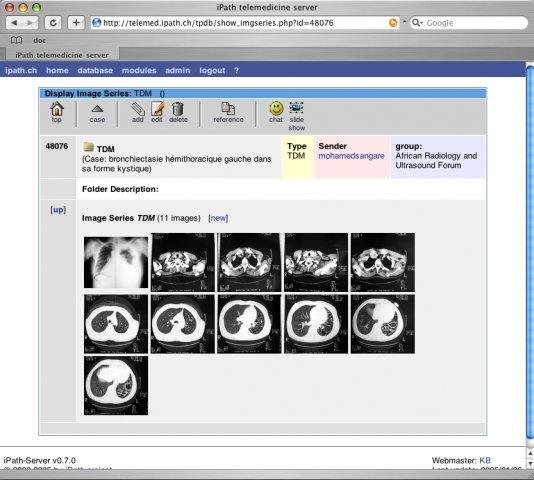534x480 pixels.
Task: Open the ipath.ch menu item
Action: pyautogui.click(x=21, y=71)
